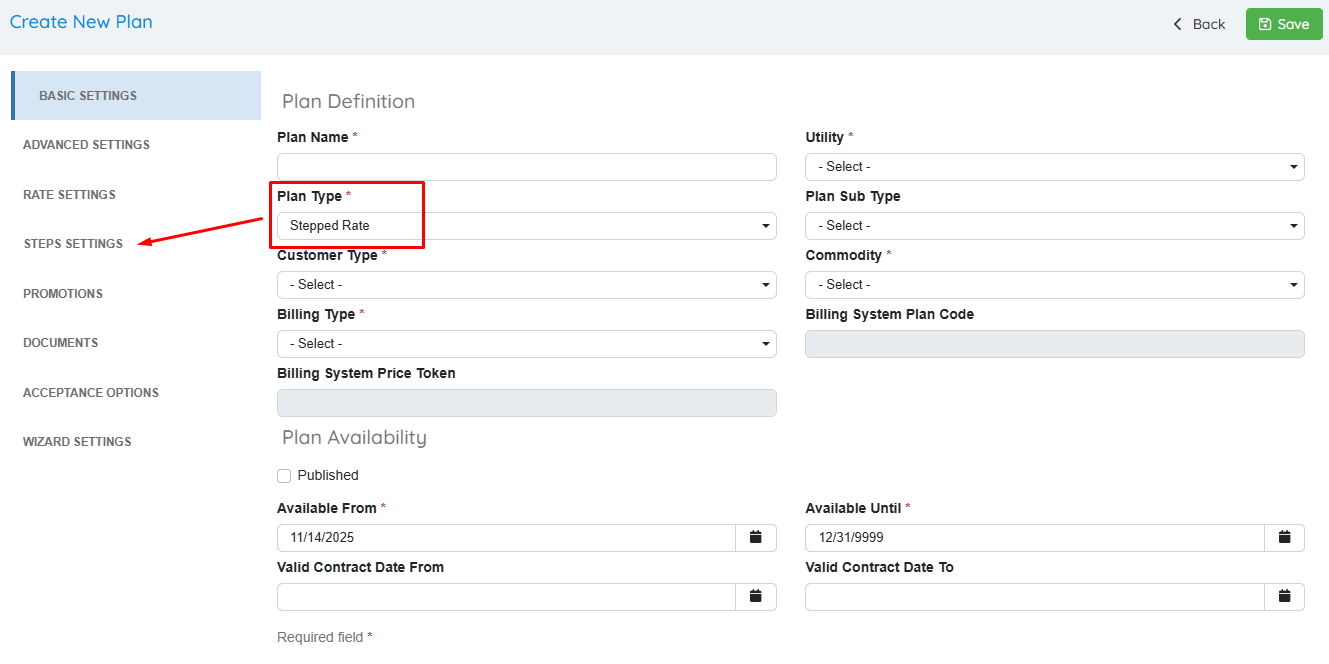Open the Advanced Settings tab

click(x=86, y=145)
